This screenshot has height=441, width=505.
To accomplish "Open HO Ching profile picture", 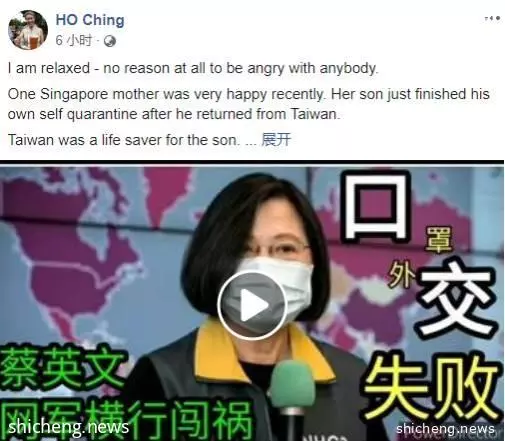I will pos(28,30).
